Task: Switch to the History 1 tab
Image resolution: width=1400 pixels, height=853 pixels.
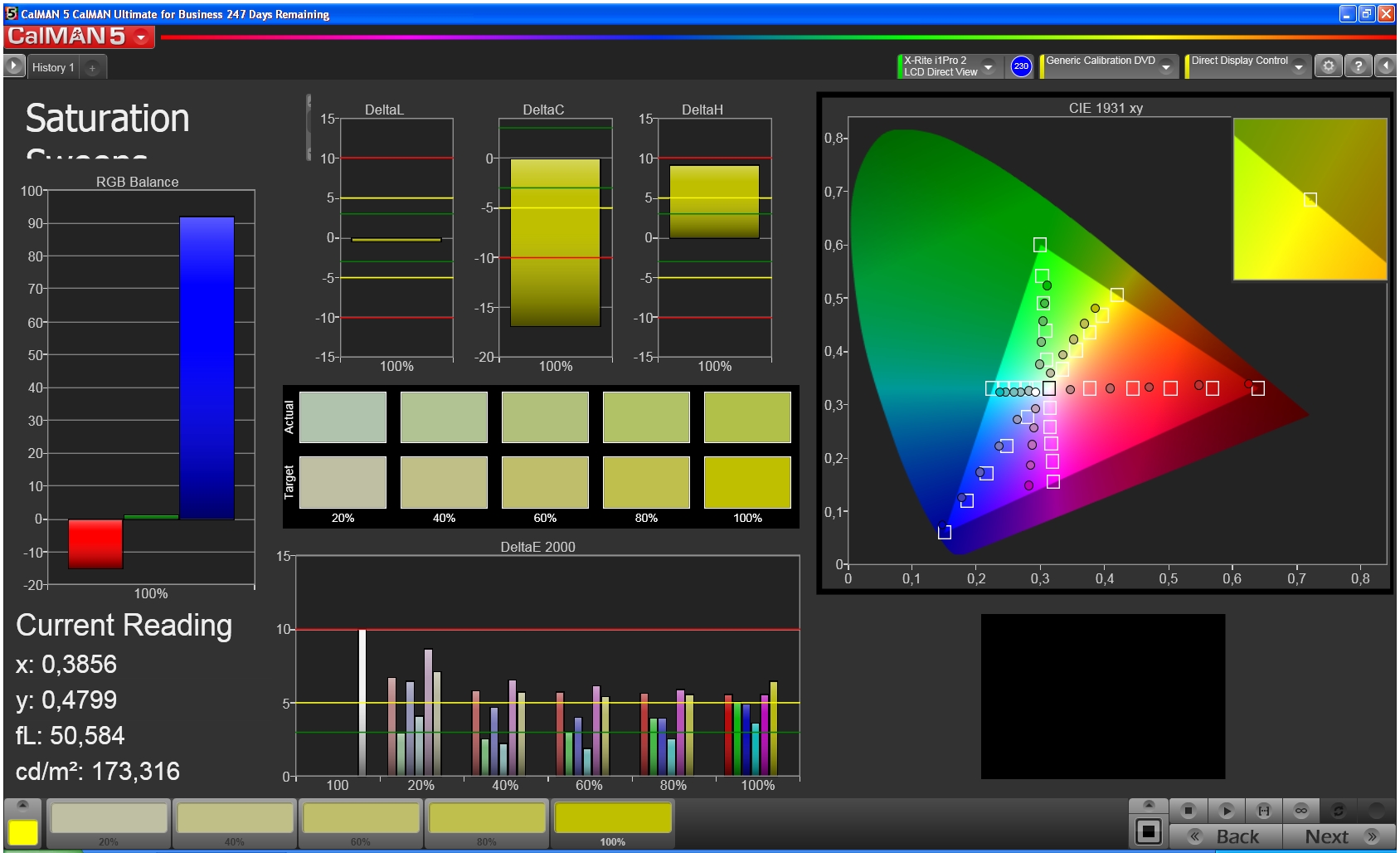Action: click(53, 67)
